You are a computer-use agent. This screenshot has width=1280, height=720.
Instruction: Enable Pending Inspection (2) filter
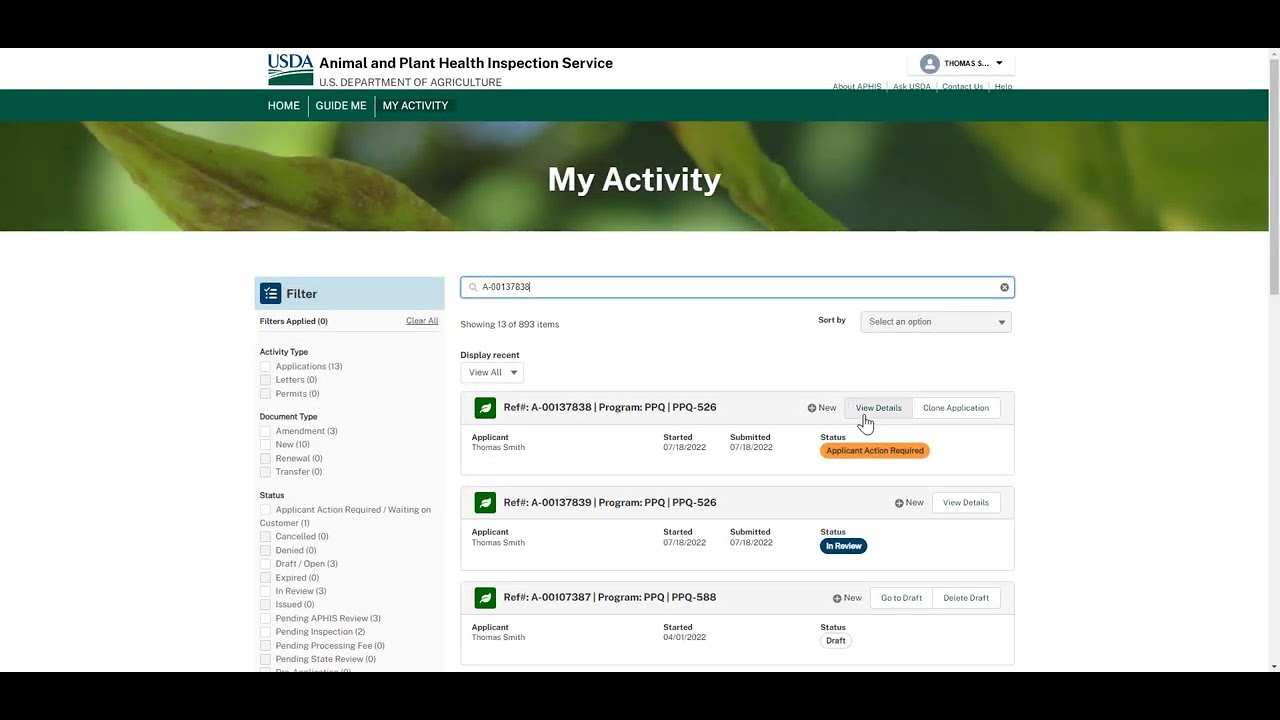click(x=265, y=633)
